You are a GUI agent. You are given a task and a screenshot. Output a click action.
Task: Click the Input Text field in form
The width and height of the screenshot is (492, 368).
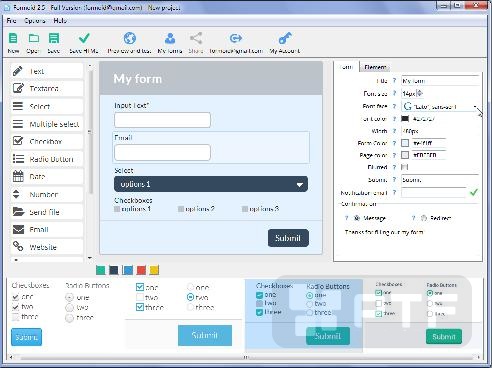162,120
